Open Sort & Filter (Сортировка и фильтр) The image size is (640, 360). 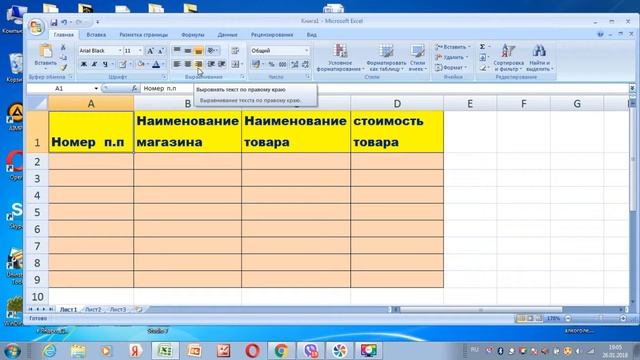pos(508,58)
